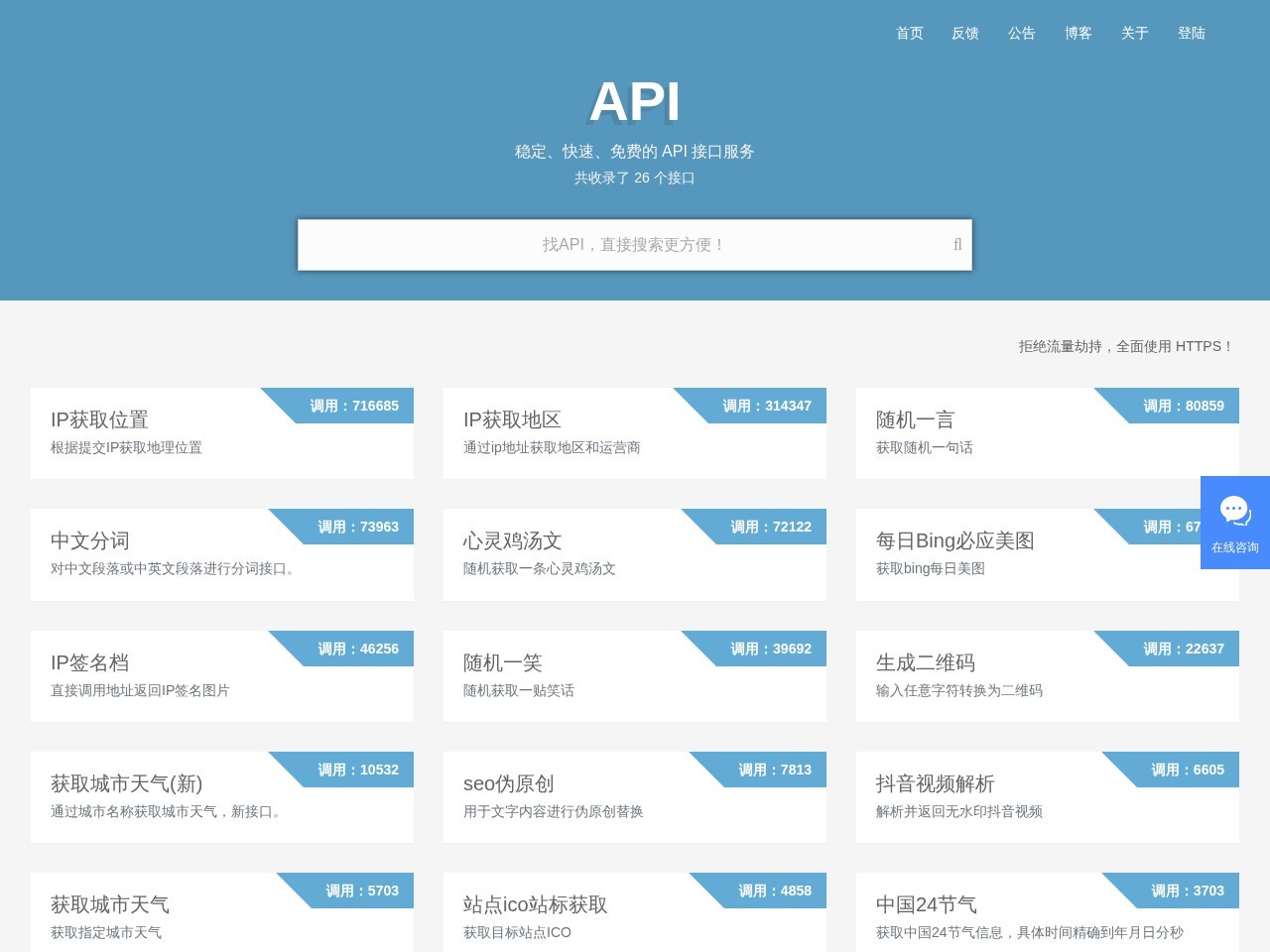Open the 关于 about page
The image size is (1270, 952).
click(1134, 34)
